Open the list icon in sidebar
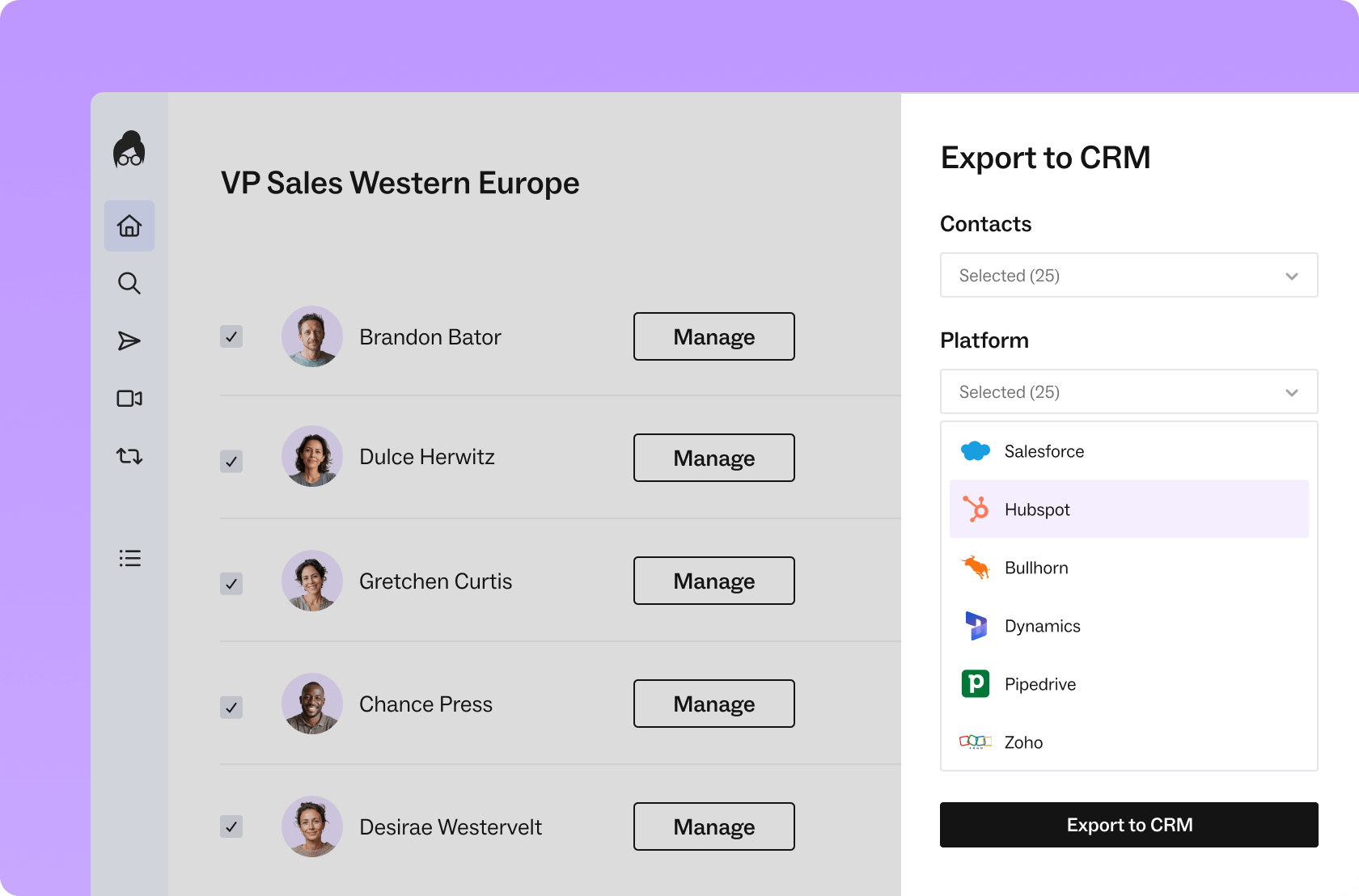The image size is (1359, 896). (x=129, y=558)
